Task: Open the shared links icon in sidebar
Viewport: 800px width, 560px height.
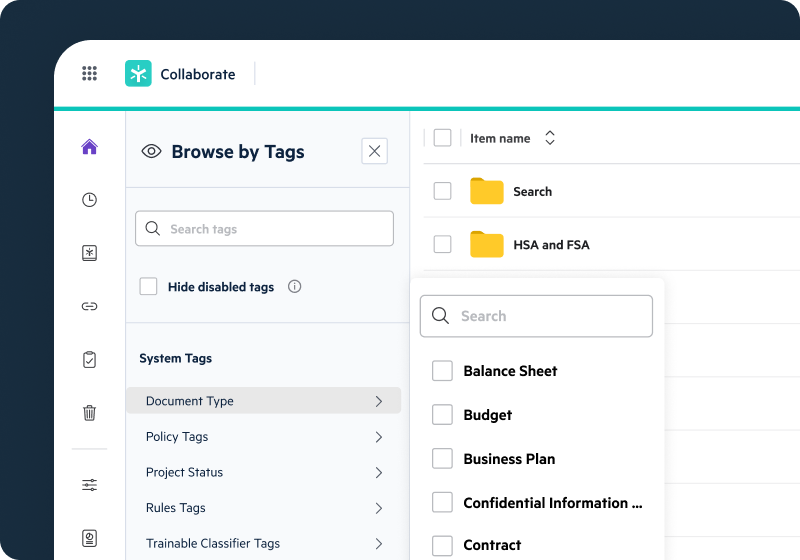Action: (89, 306)
